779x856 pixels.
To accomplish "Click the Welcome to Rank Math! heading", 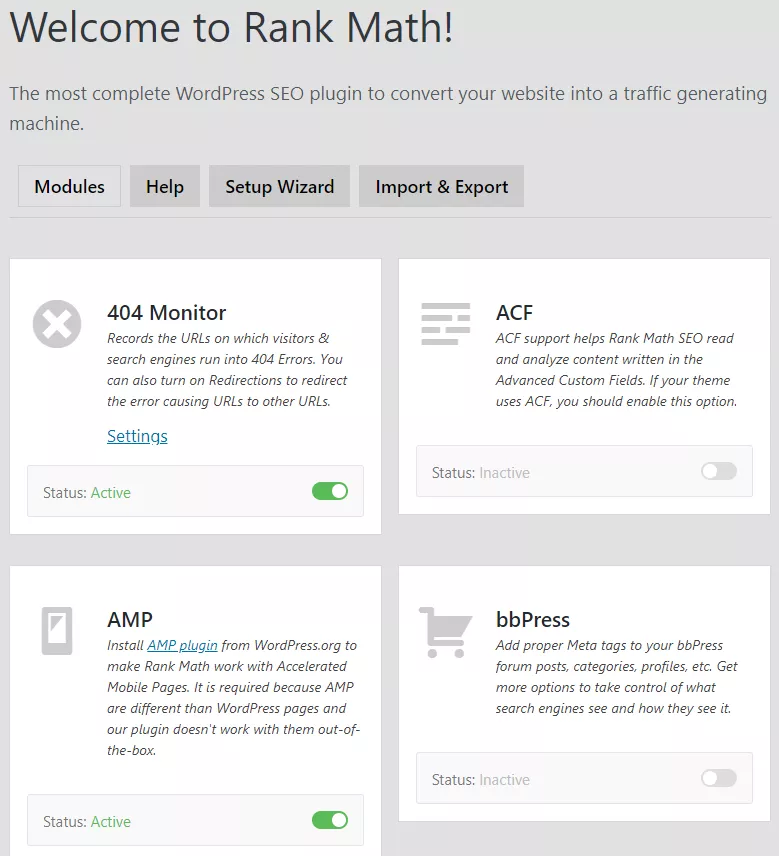I will 231,27.
